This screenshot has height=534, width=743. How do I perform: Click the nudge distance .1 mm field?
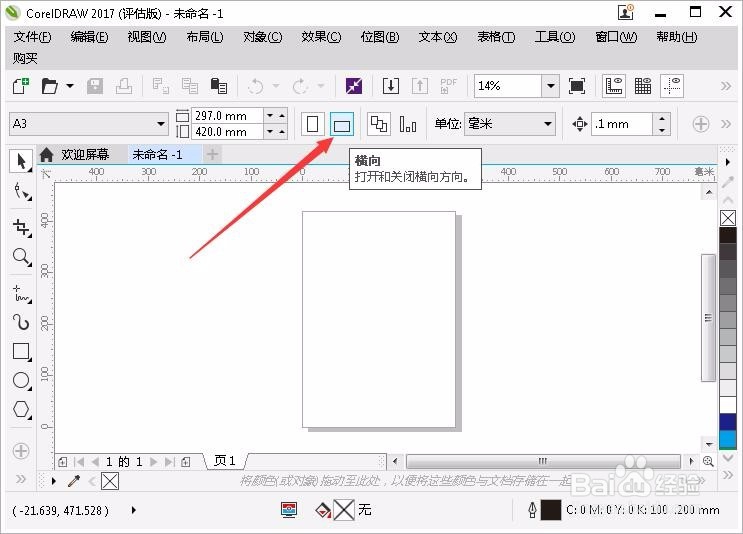pos(622,124)
